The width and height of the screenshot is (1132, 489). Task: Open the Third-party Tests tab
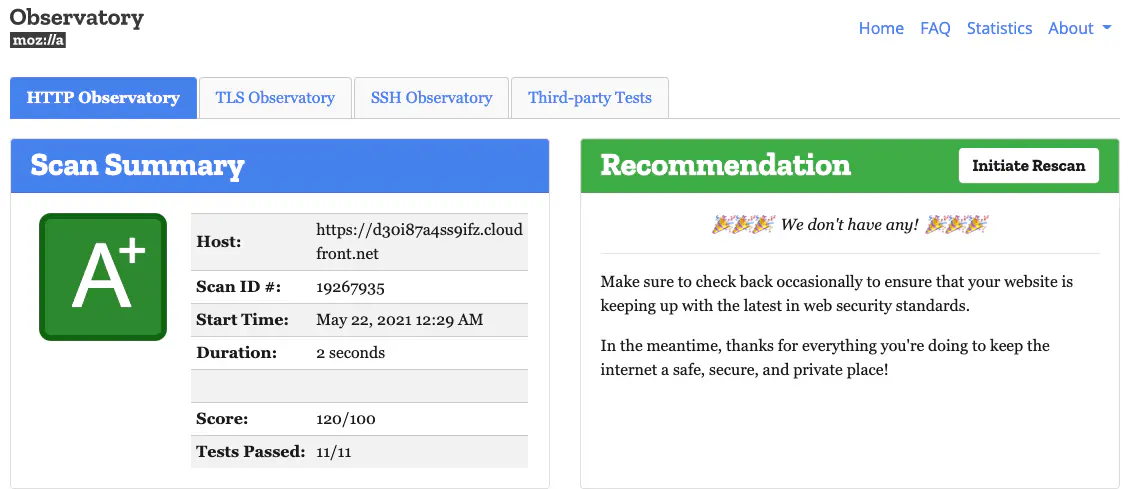point(590,98)
